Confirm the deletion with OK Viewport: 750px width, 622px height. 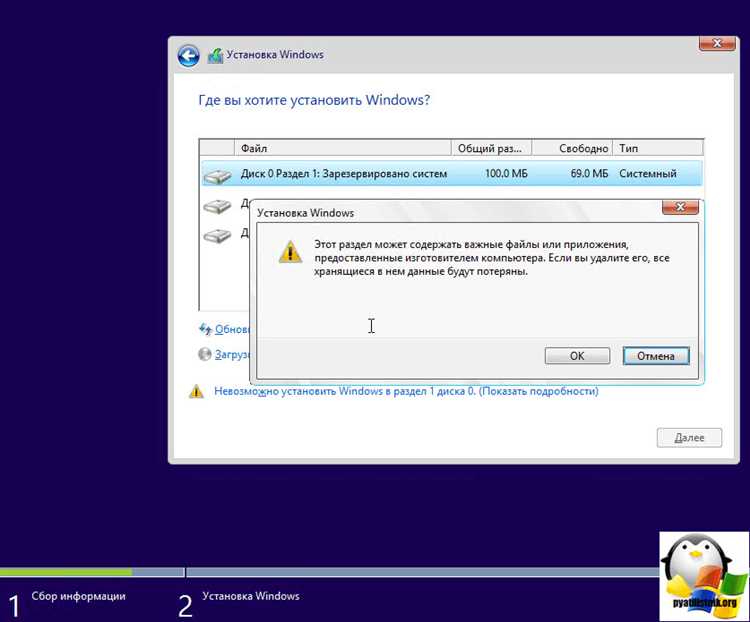[x=577, y=356]
